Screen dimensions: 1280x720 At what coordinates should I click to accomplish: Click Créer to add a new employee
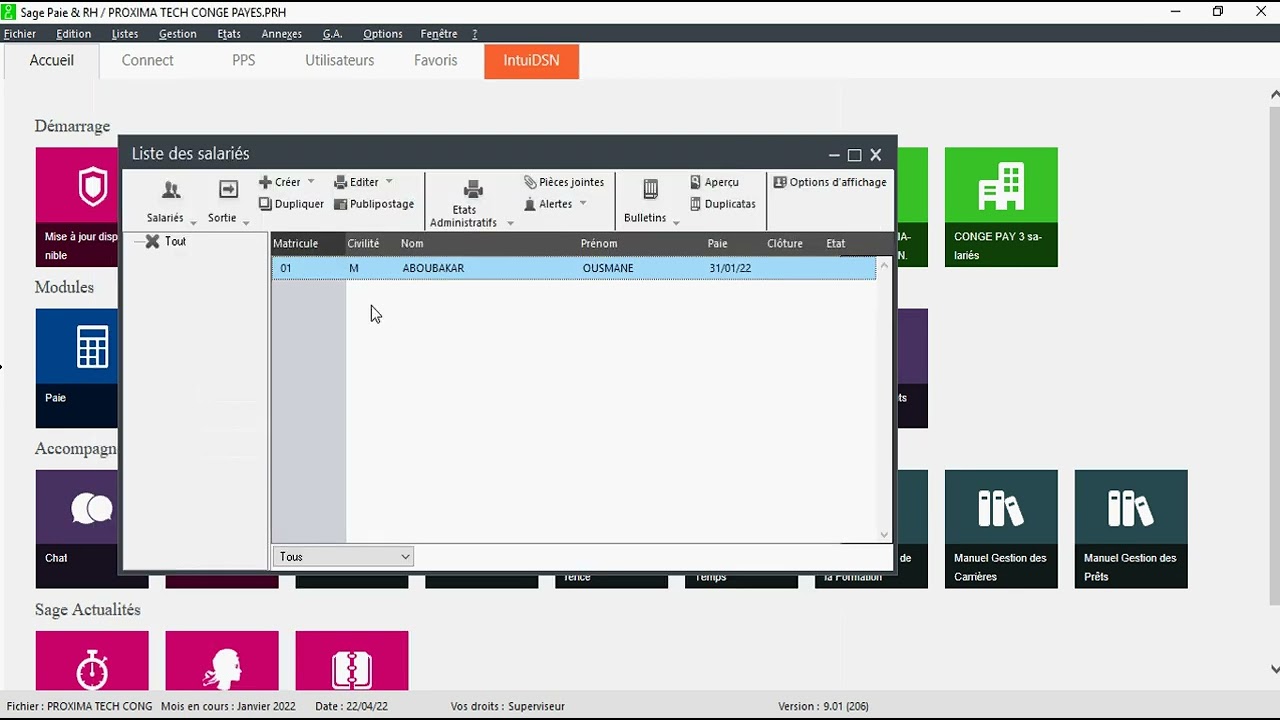point(279,182)
